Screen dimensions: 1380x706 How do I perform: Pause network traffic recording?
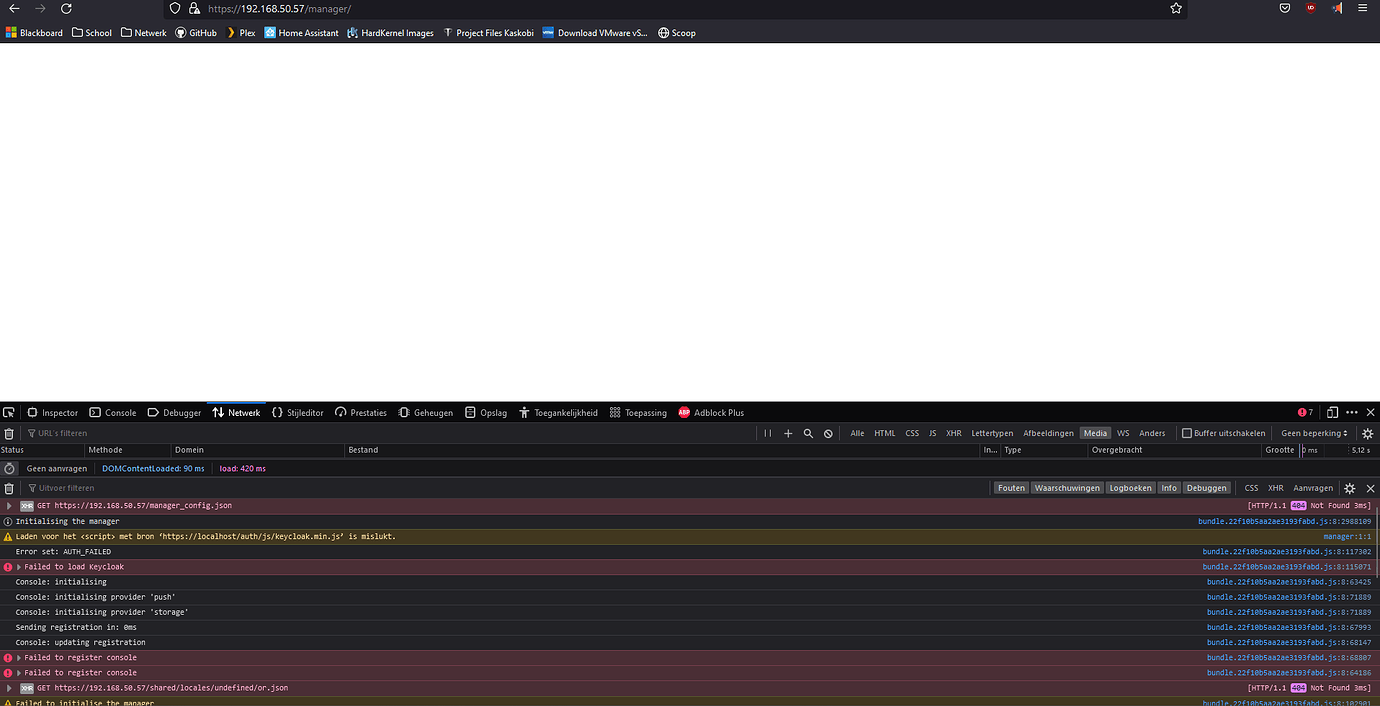(768, 433)
